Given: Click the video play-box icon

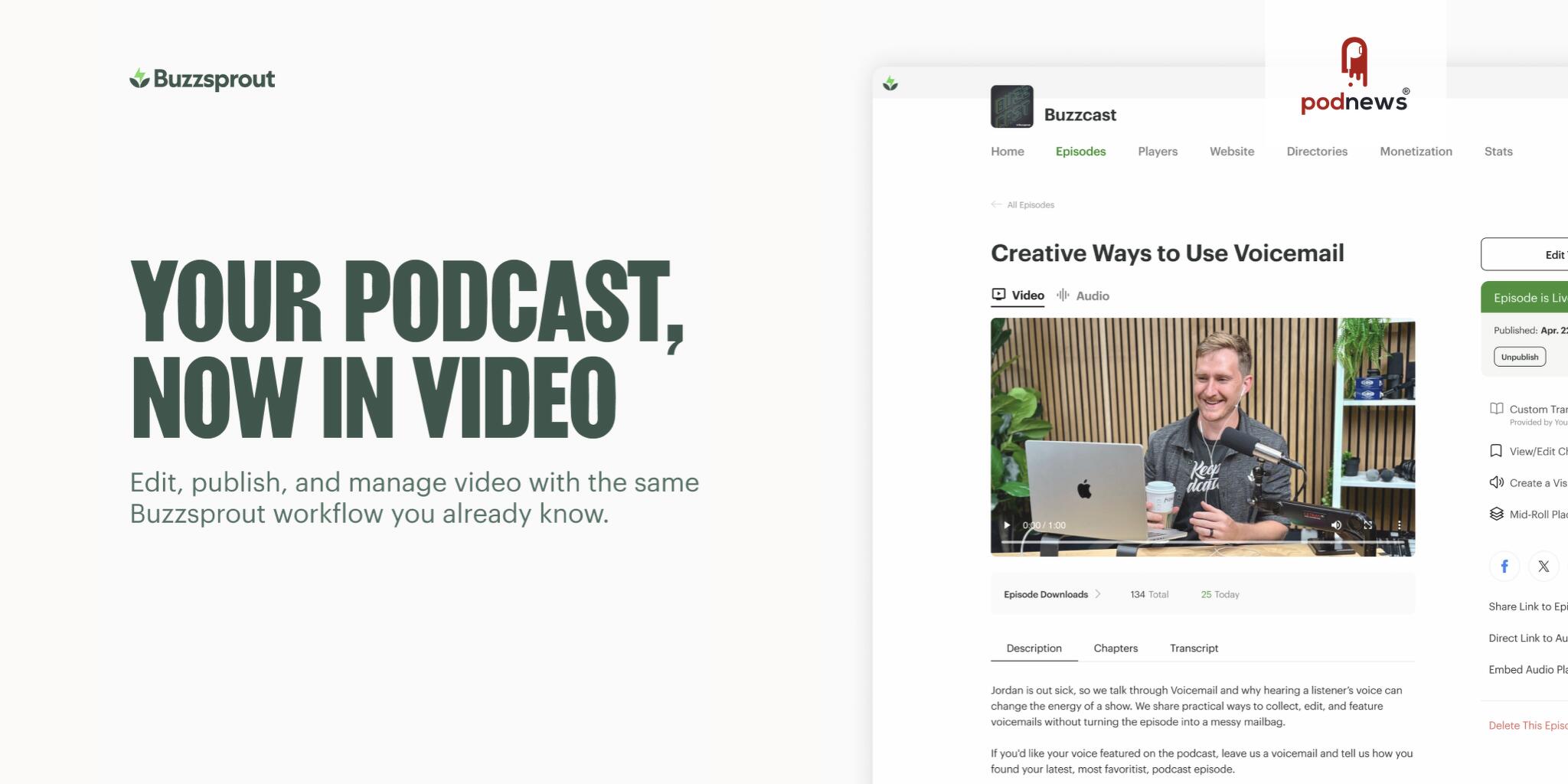Looking at the screenshot, I should click(x=998, y=295).
